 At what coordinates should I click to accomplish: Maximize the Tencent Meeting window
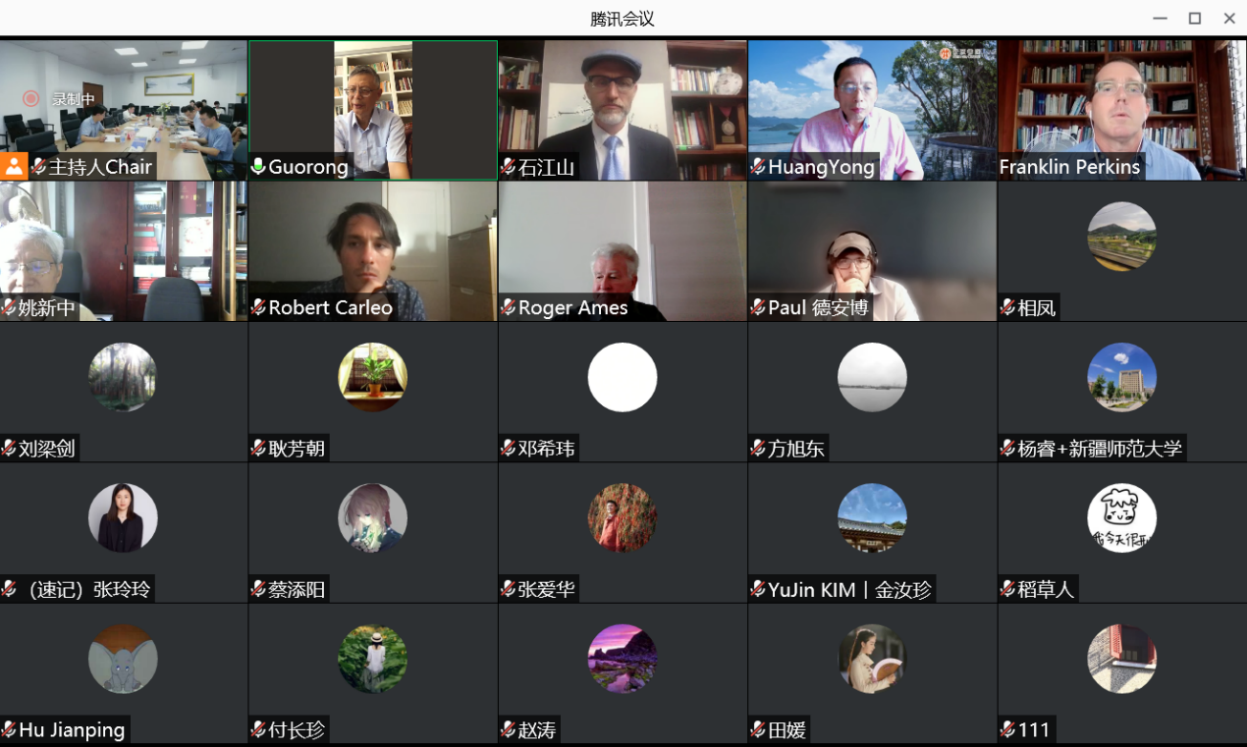point(1194,18)
